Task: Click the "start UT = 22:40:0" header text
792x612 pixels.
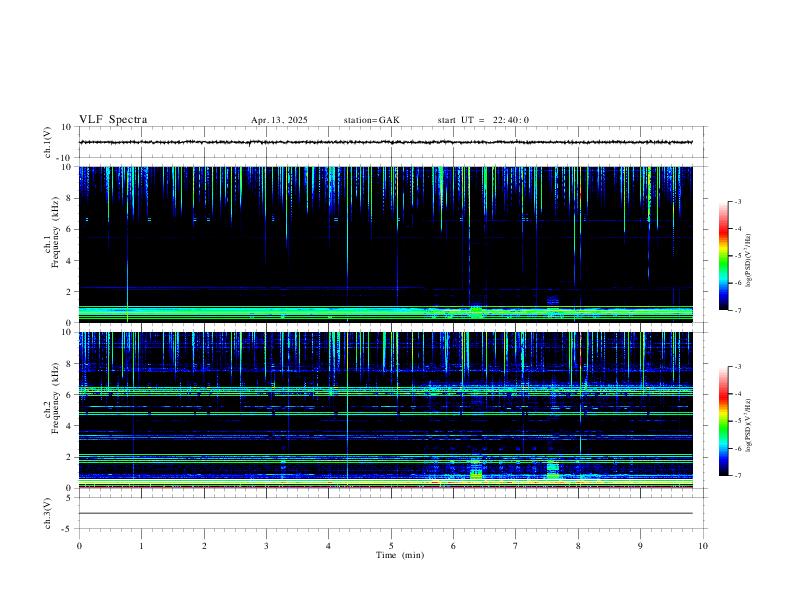Action: 483,120
